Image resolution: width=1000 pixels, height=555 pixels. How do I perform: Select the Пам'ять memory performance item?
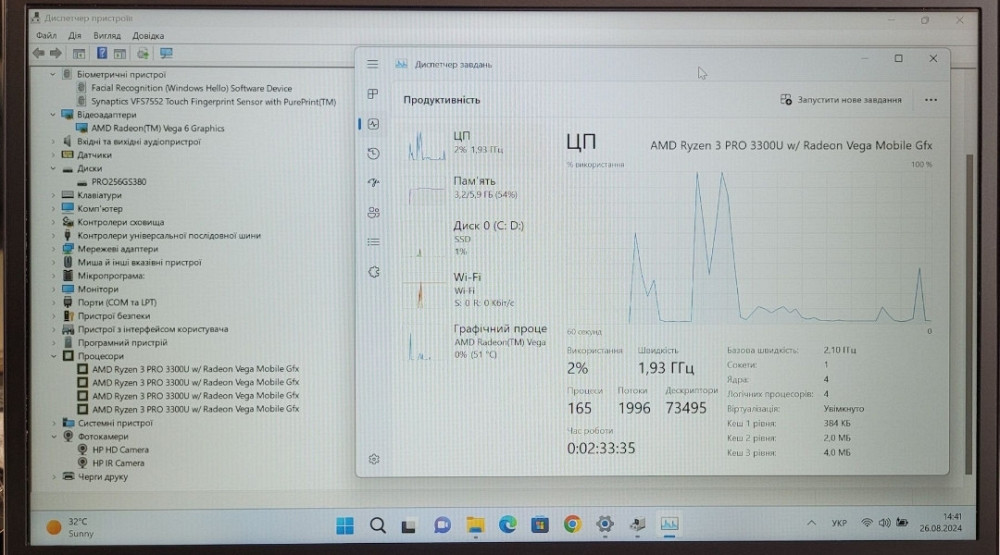tap(475, 188)
